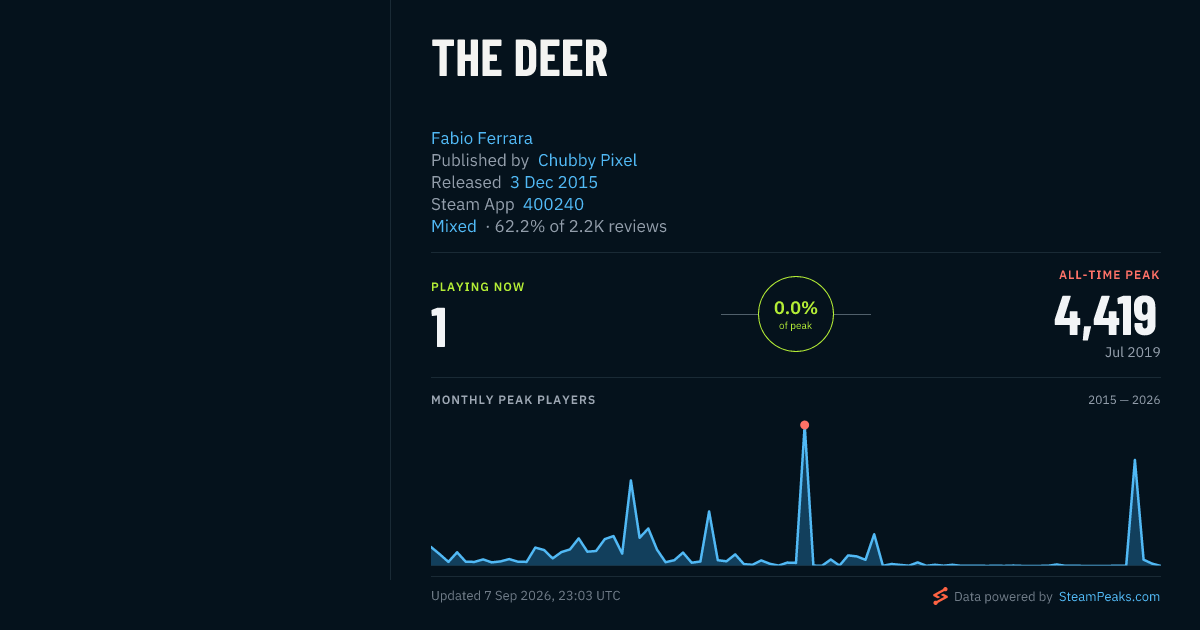This screenshot has height=630, width=1200.
Task: Open publisher Chubby Pixel link
Action: click(x=587, y=160)
